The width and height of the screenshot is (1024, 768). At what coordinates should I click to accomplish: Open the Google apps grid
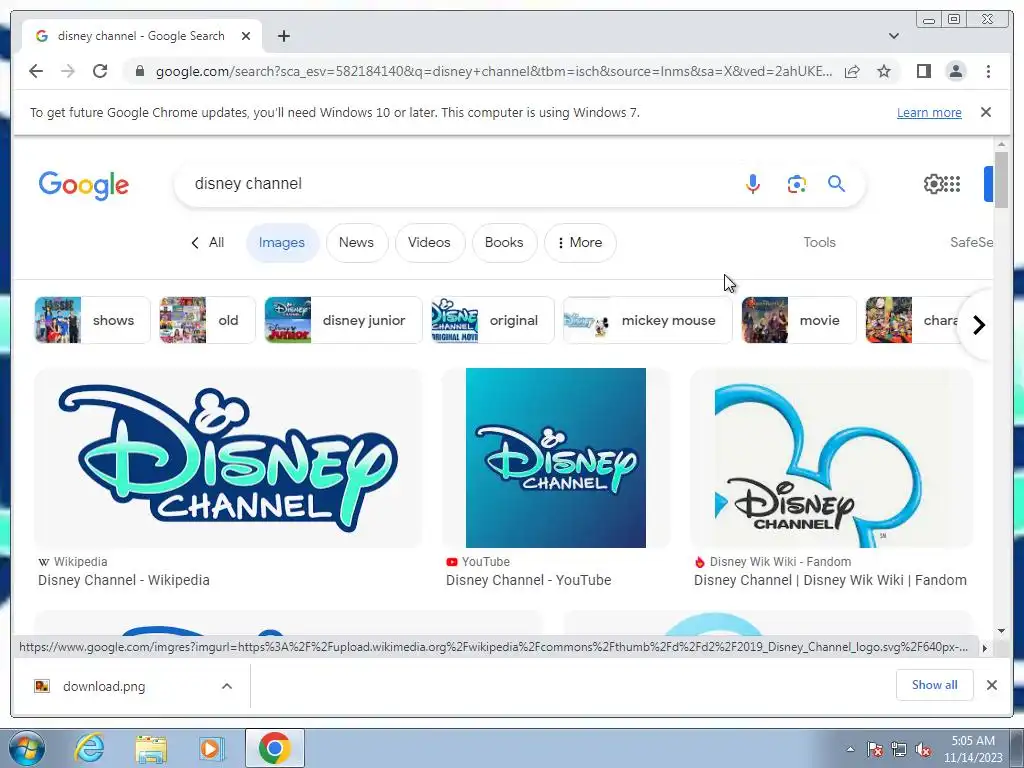pyautogui.click(x=953, y=184)
